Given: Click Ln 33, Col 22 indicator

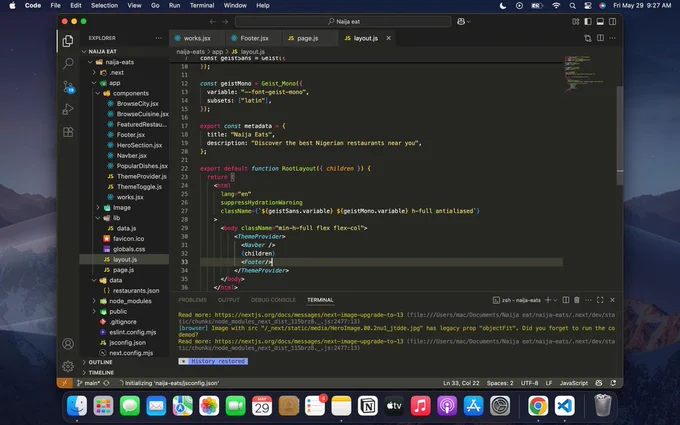Looking at the screenshot, I should click(x=461, y=383).
